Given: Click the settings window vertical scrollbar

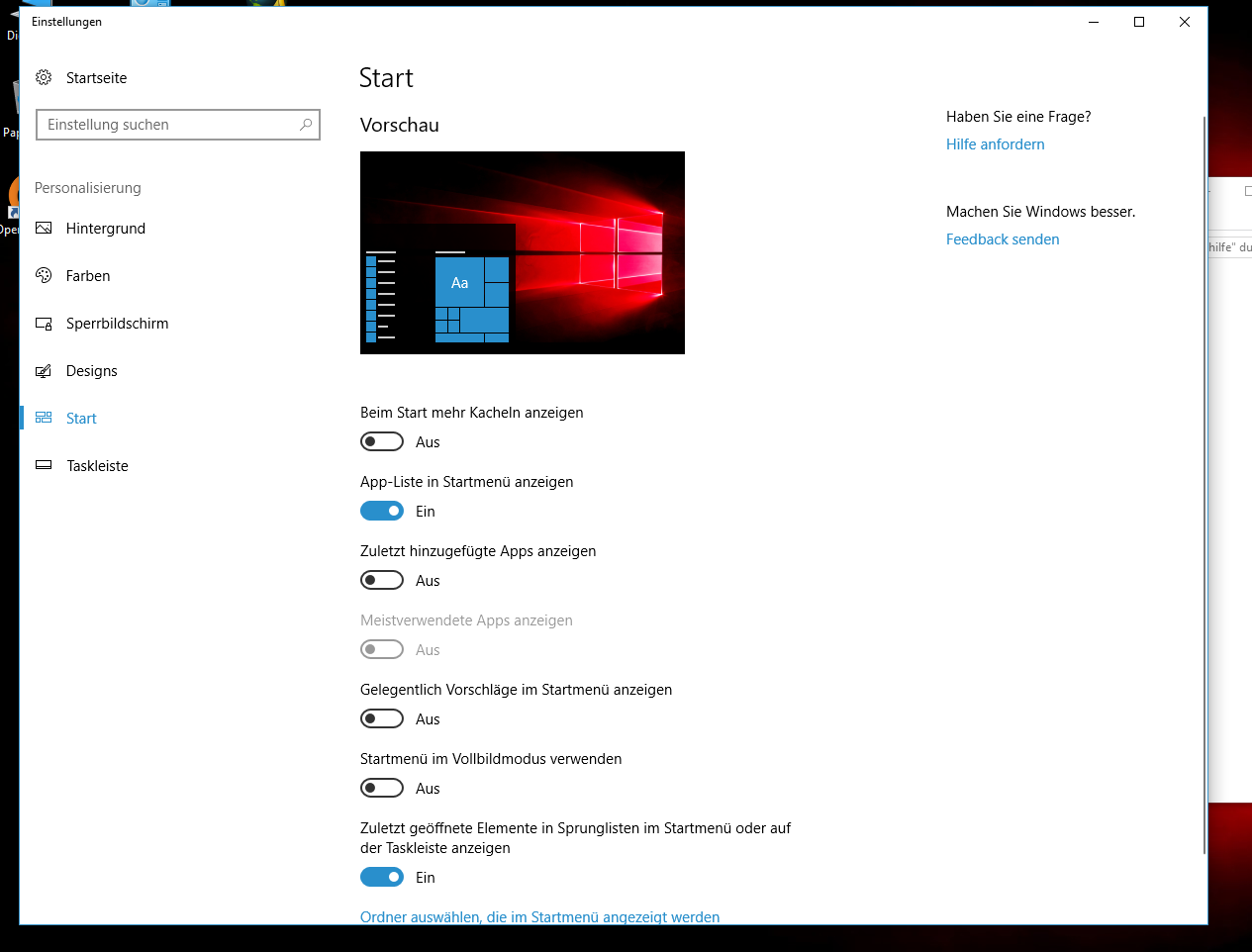Looking at the screenshot, I should click(x=1204, y=485).
